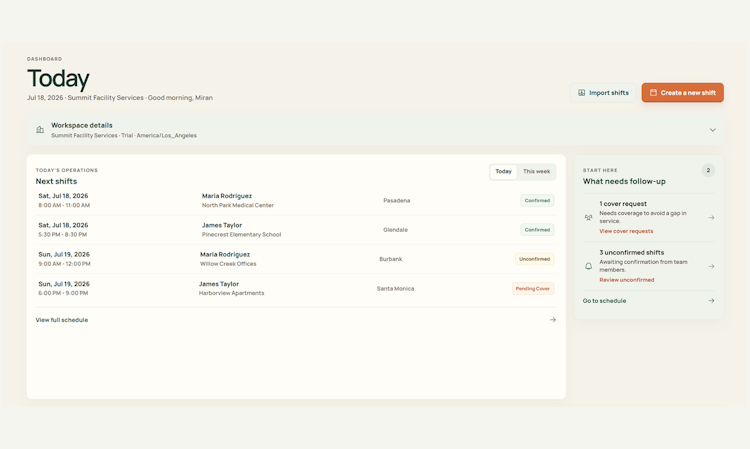Screen dimensions: 750x449
Task: Expand the Workspace details chevron
Action: tap(713, 130)
